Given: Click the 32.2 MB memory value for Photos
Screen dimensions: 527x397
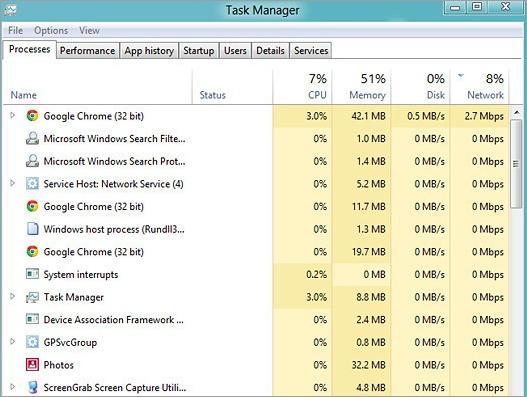Looking at the screenshot, I should click(369, 365).
